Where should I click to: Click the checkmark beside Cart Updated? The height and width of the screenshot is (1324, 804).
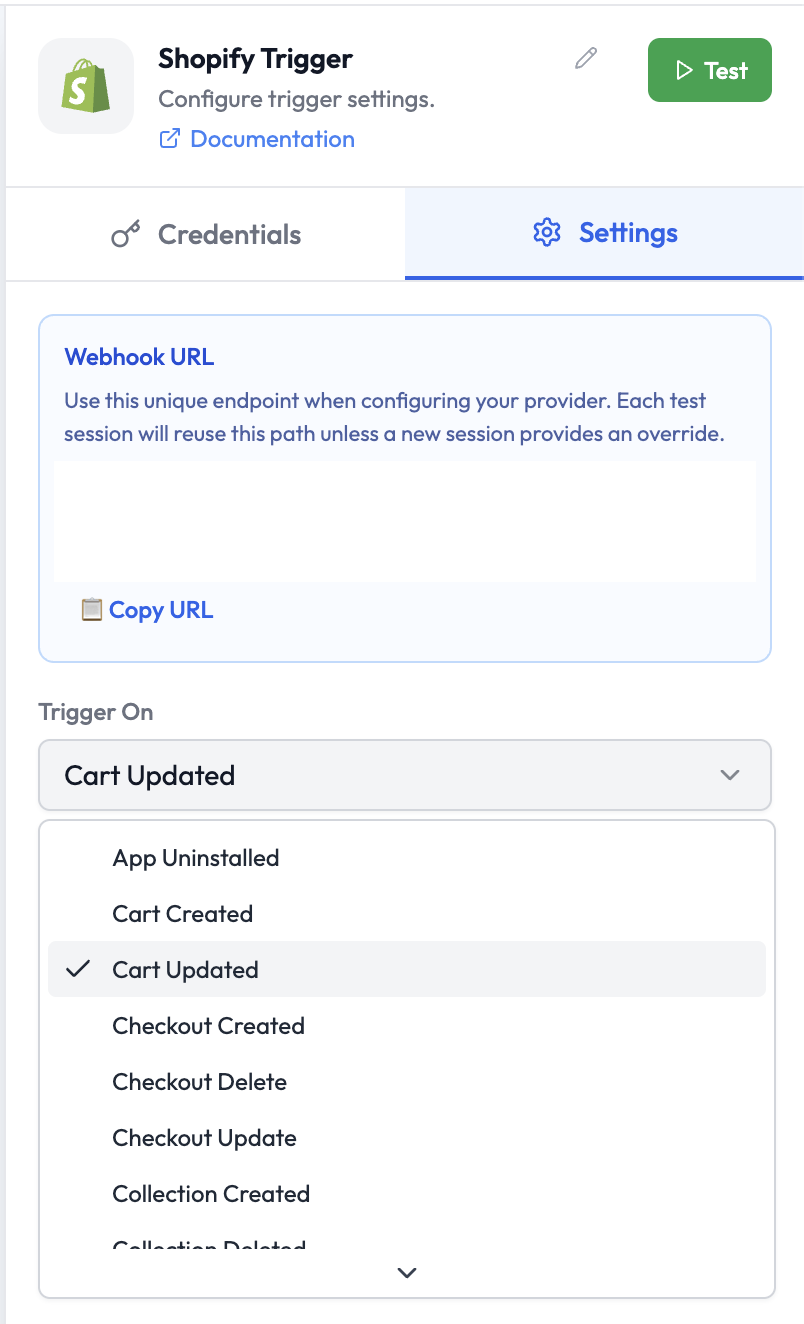point(78,968)
